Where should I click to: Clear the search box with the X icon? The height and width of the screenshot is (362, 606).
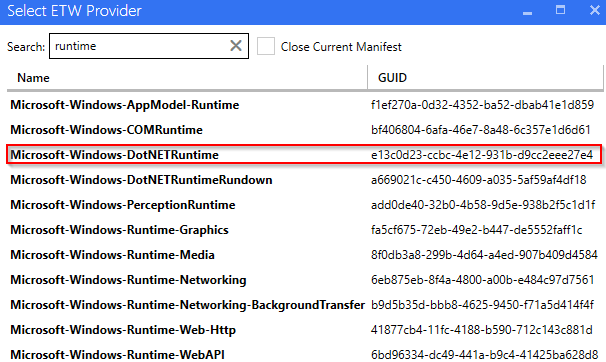[236, 46]
